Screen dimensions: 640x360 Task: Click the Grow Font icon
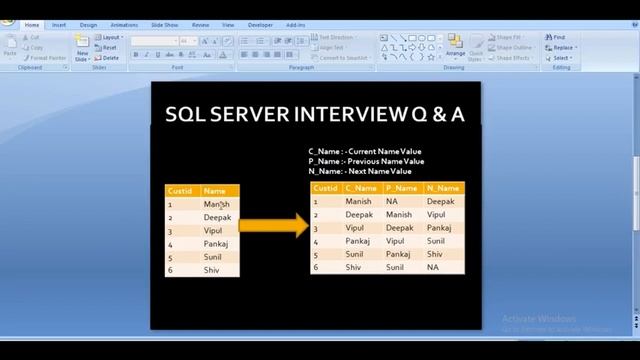(x=204, y=41)
